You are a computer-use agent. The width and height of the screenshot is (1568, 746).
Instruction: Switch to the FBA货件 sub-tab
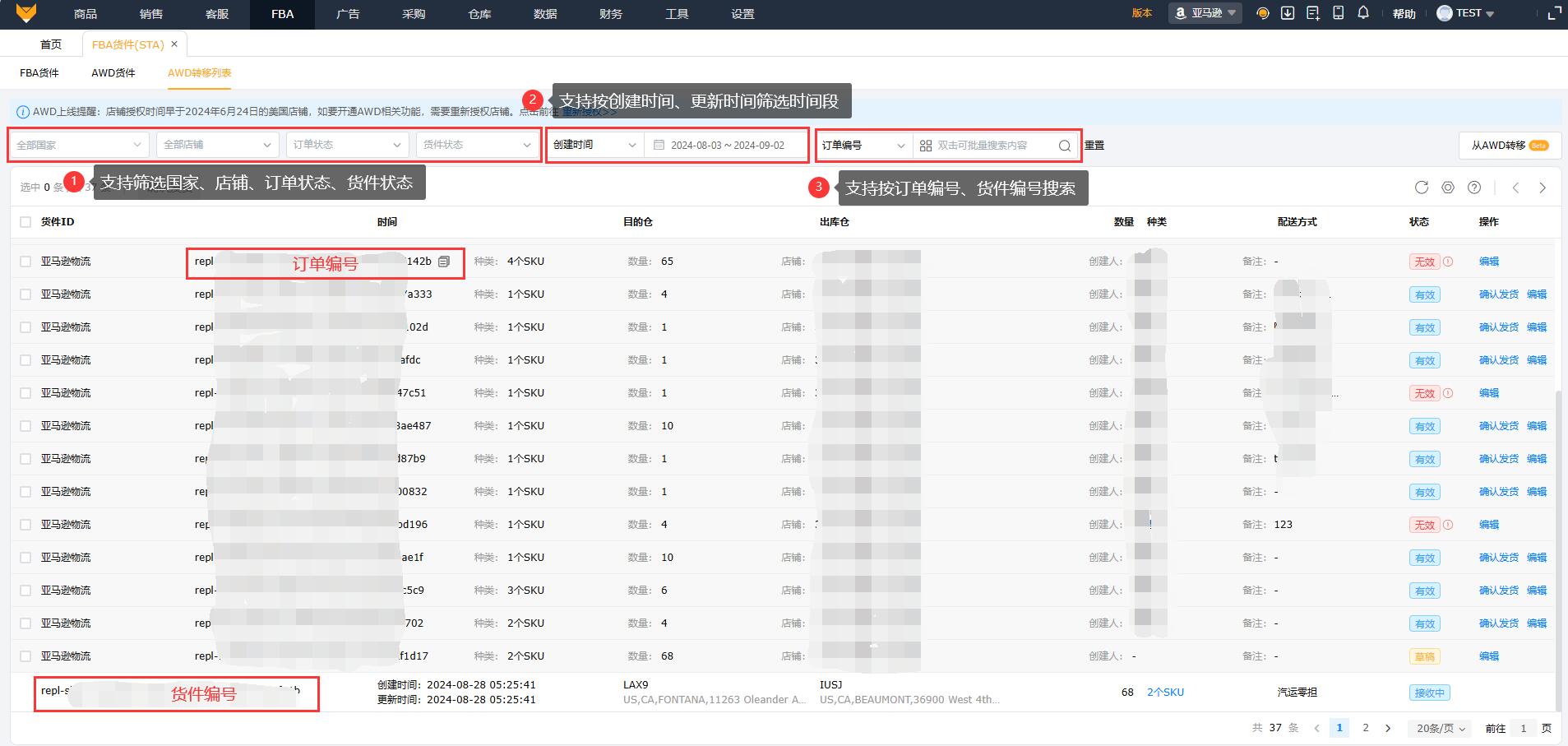[39, 73]
